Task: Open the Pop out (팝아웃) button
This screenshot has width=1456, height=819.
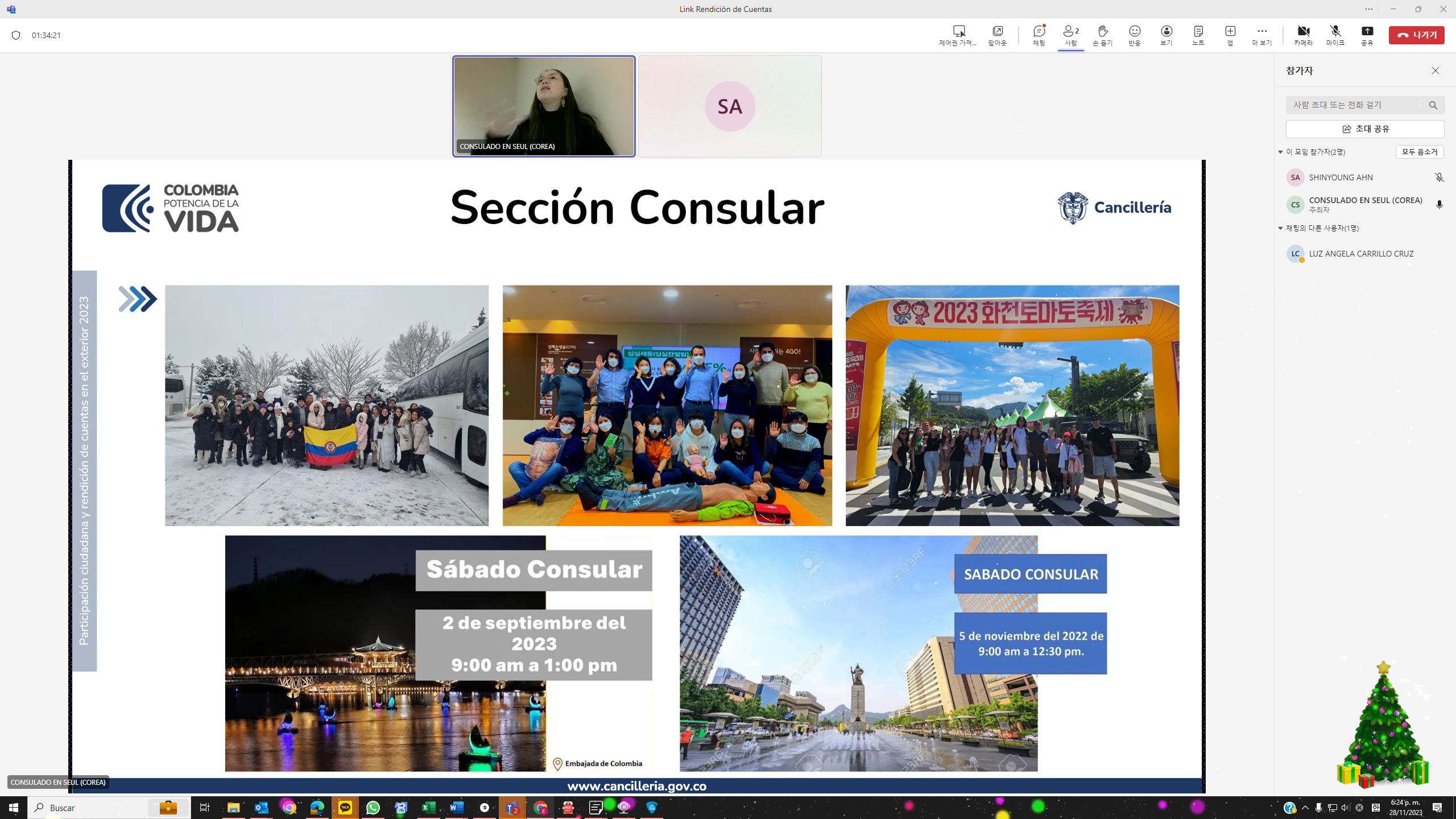Action: [x=997, y=35]
